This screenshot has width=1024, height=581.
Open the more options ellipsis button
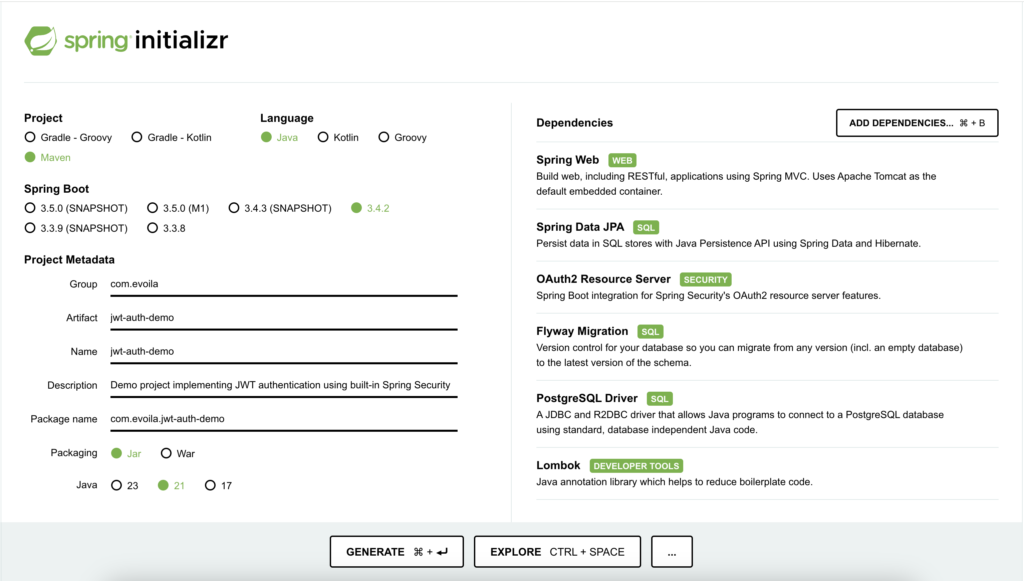coord(671,552)
